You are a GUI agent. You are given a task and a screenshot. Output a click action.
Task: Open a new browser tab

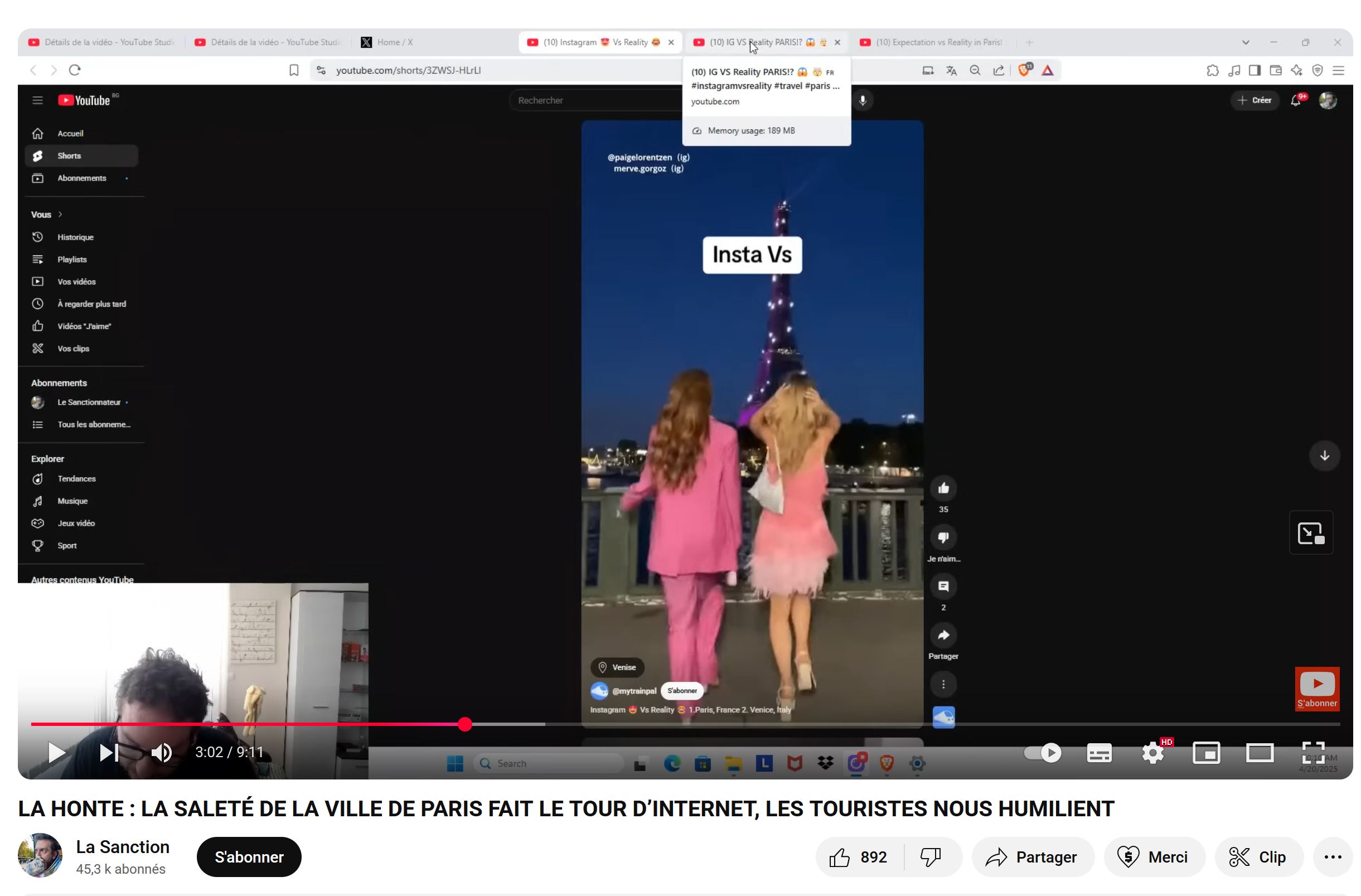pyautogui.click(x=1029, y=42)
